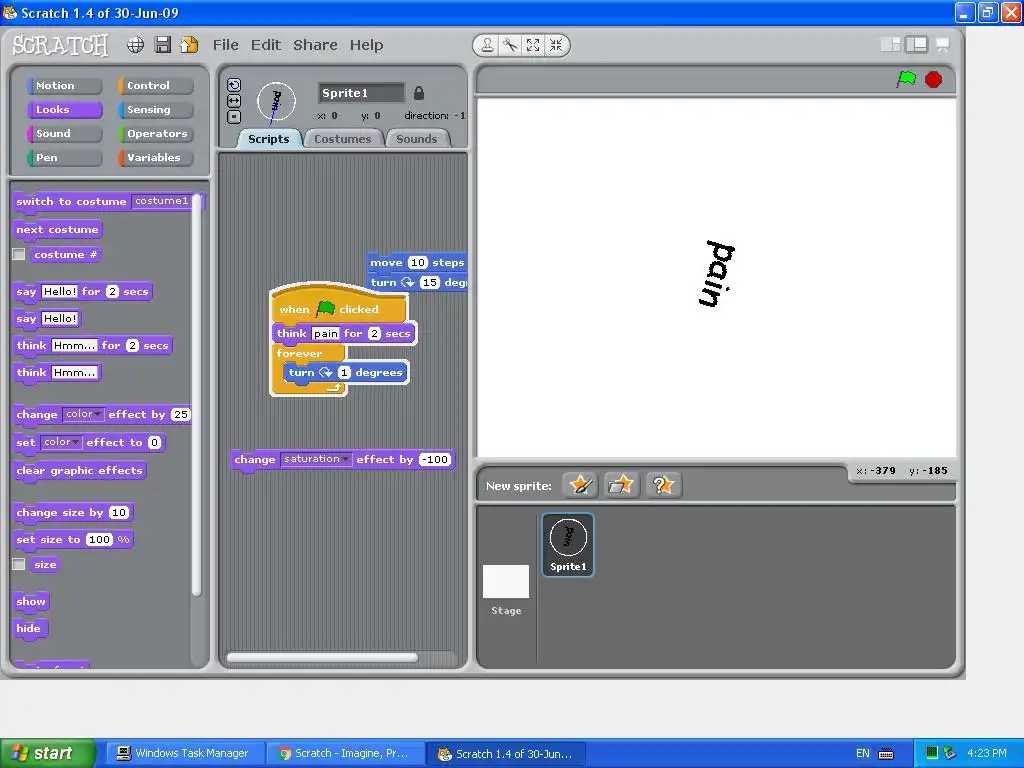Choose new sprite from file
Screen dimensions: 1024x768
point(620,485)
